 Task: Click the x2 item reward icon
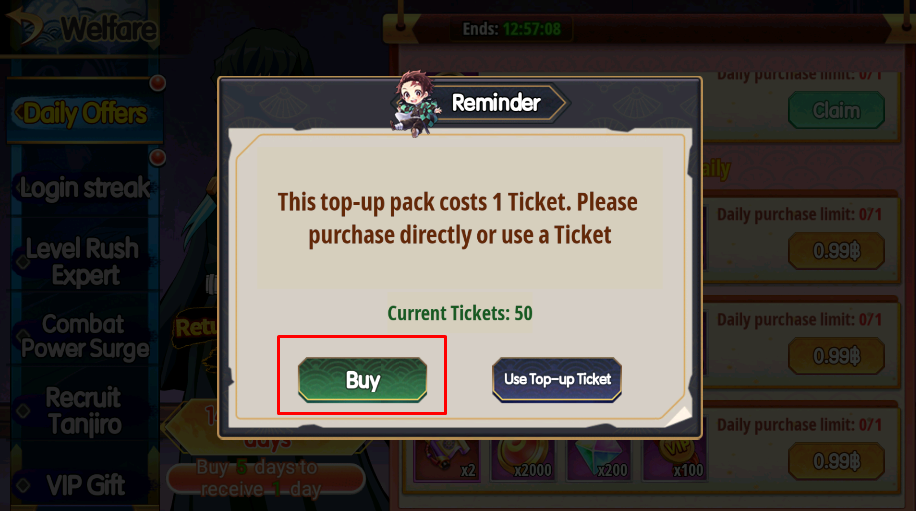447,460
